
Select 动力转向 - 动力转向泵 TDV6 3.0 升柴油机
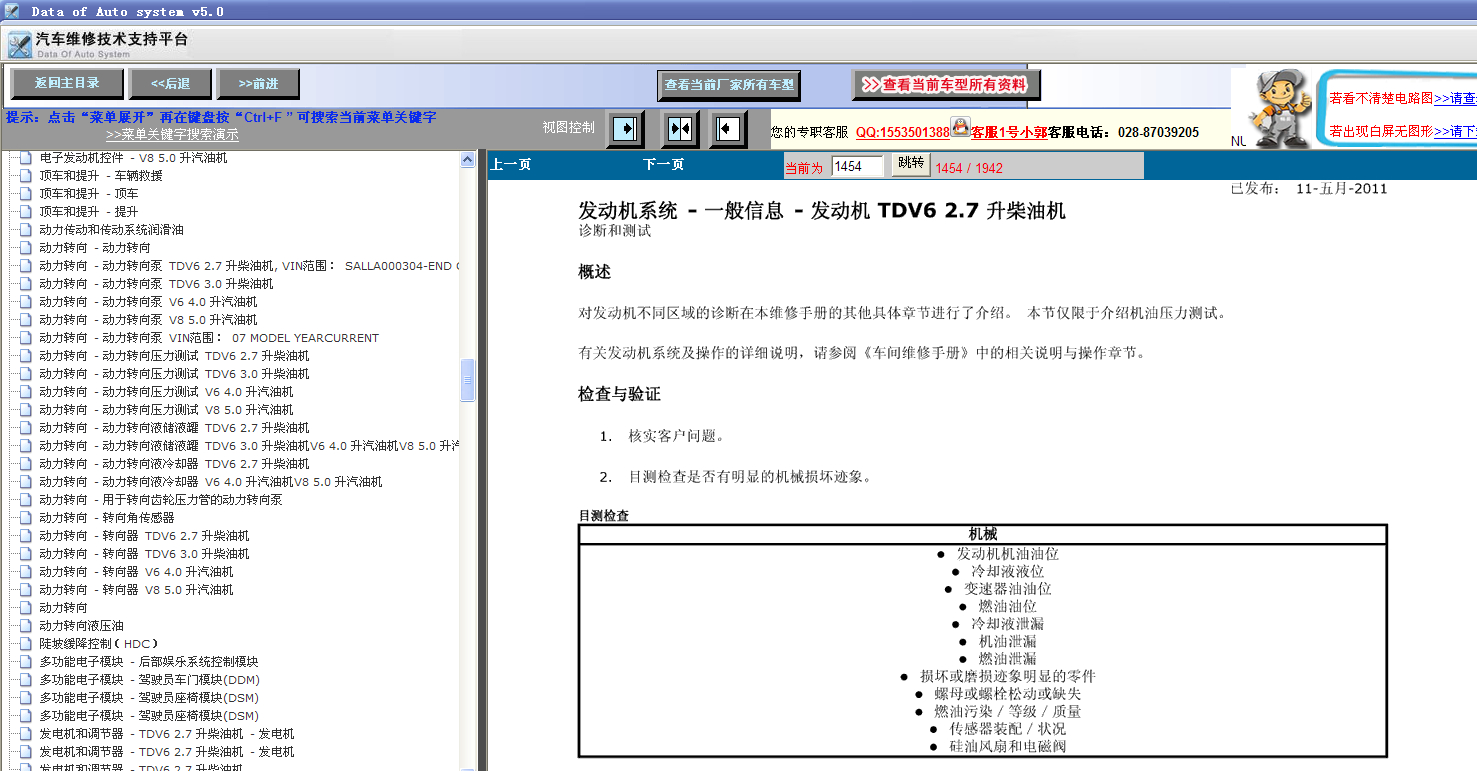156,284
